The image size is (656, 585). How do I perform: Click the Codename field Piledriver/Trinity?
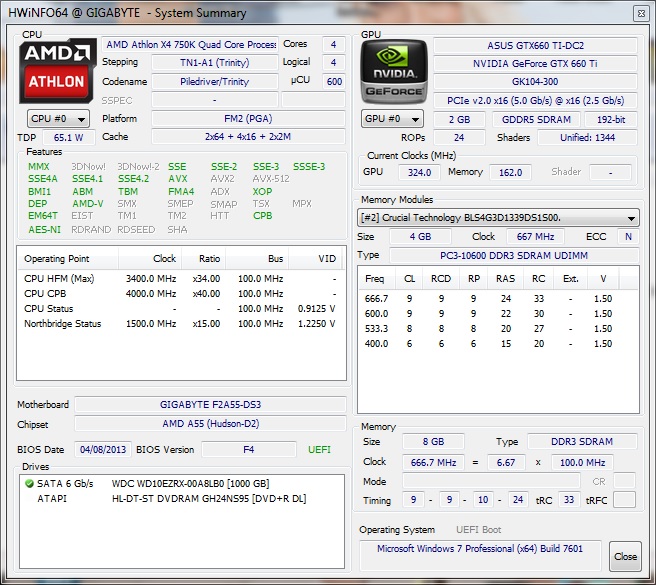pos(215,82)
